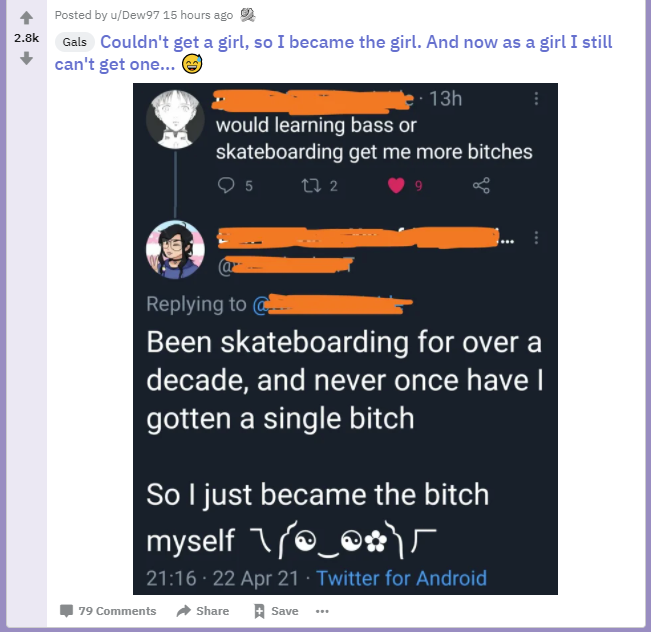Open the reply tweet's vertical dots menu
The height and width of the screenshot is (632, 651).
pyautogui.click(x=536, y=238)
